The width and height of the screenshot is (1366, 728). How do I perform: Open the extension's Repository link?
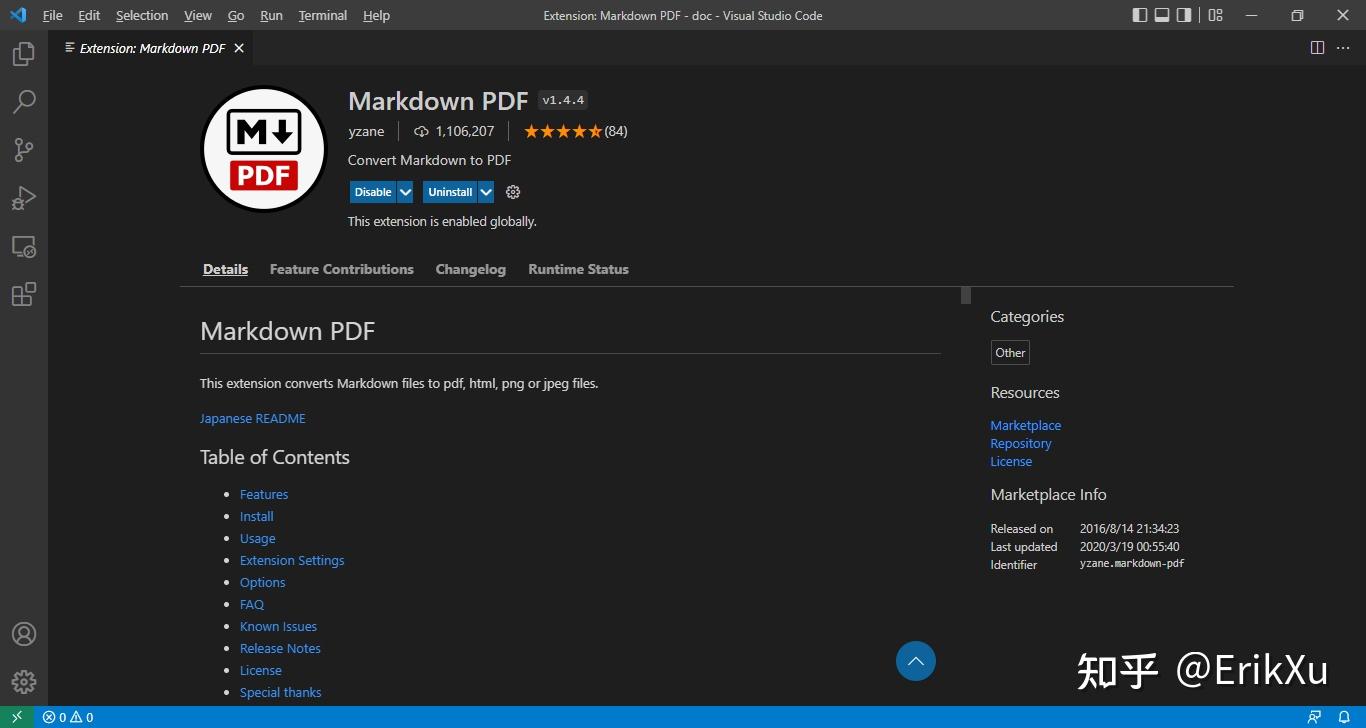click(1020, 443)
